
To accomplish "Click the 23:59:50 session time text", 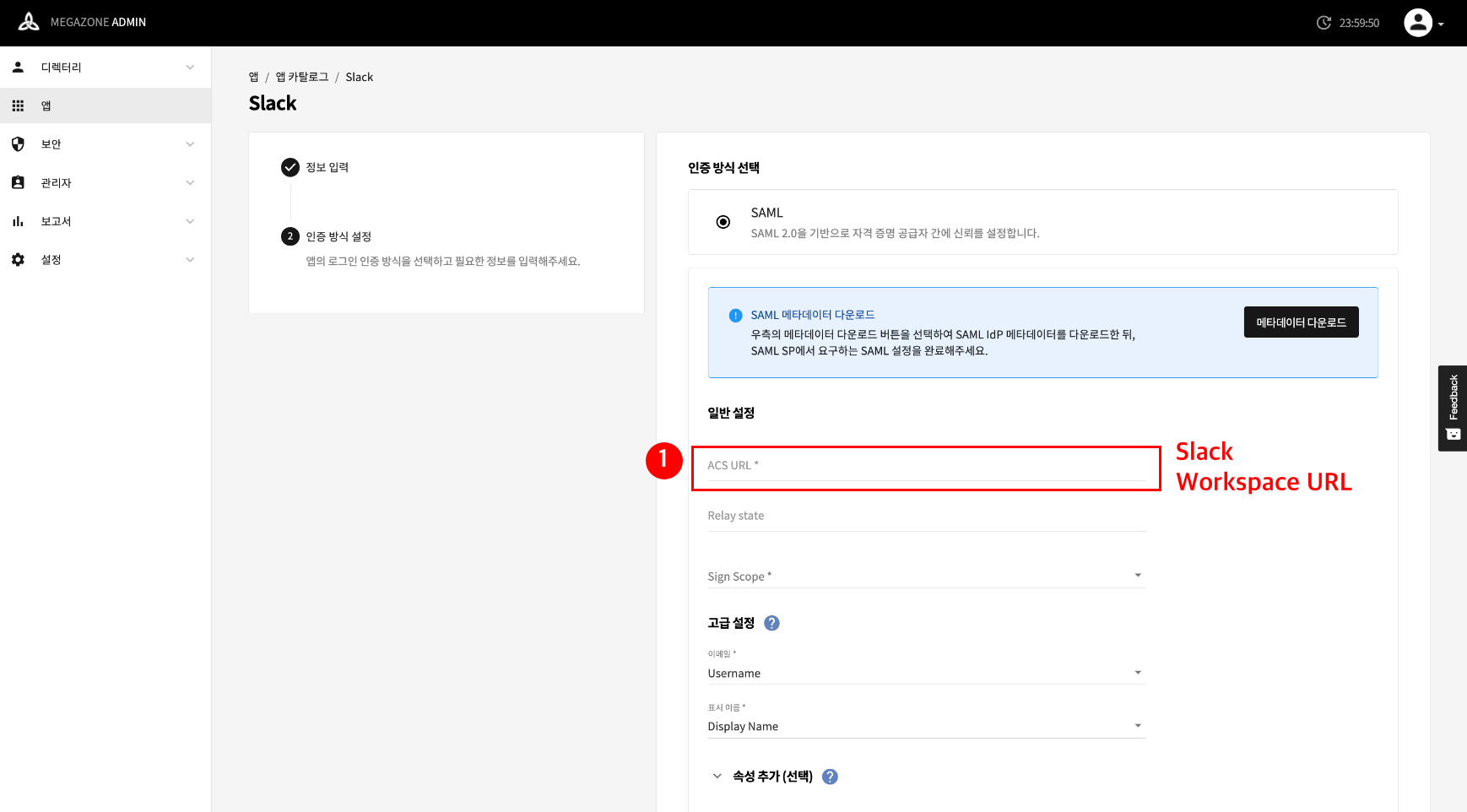I will (x=1359, y=23).
